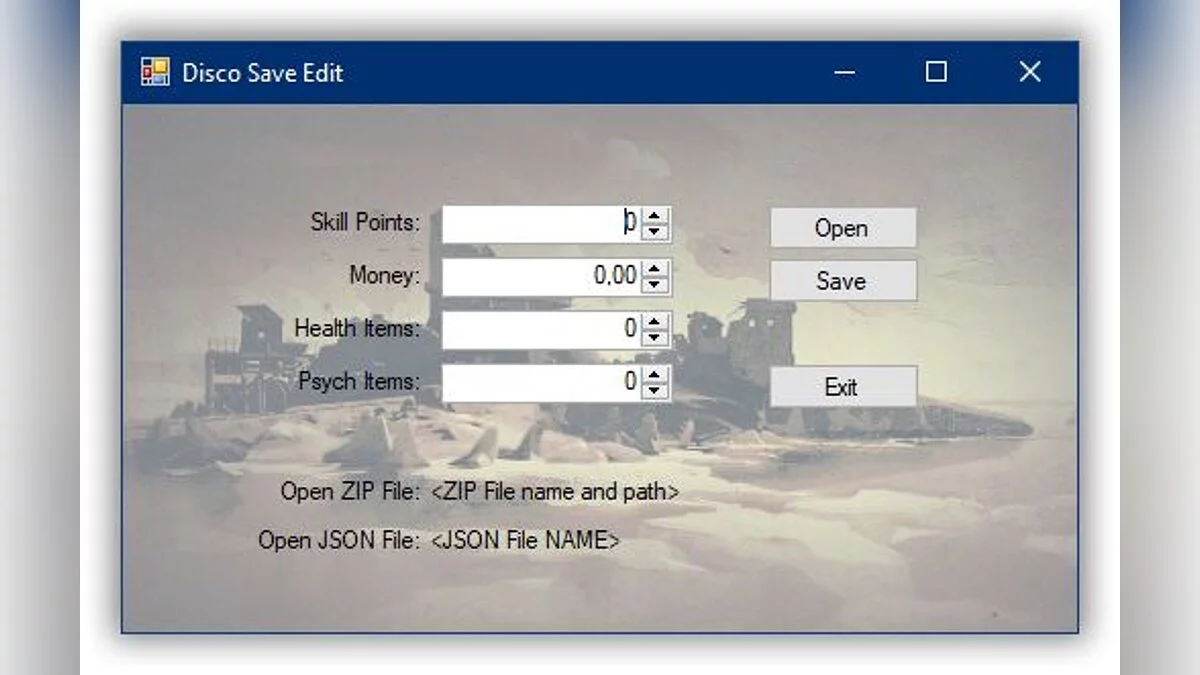Increase Health Items with up arrow

pyautogui.click(x=655, y=322)
